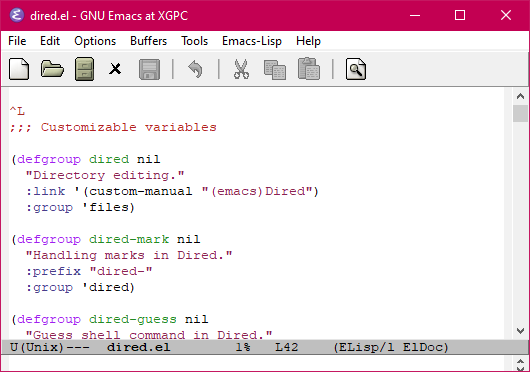
Task: Minimize the Emacs window
Action: click(415, 15)
